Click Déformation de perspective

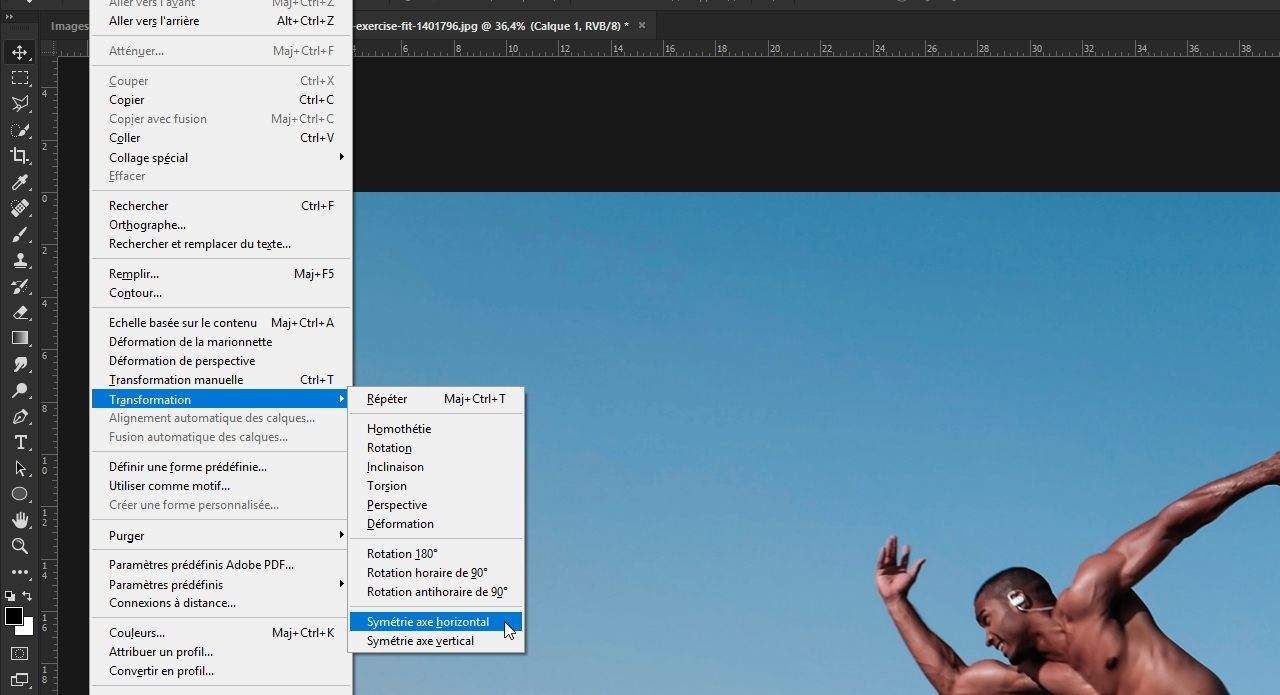click(221, 361)
